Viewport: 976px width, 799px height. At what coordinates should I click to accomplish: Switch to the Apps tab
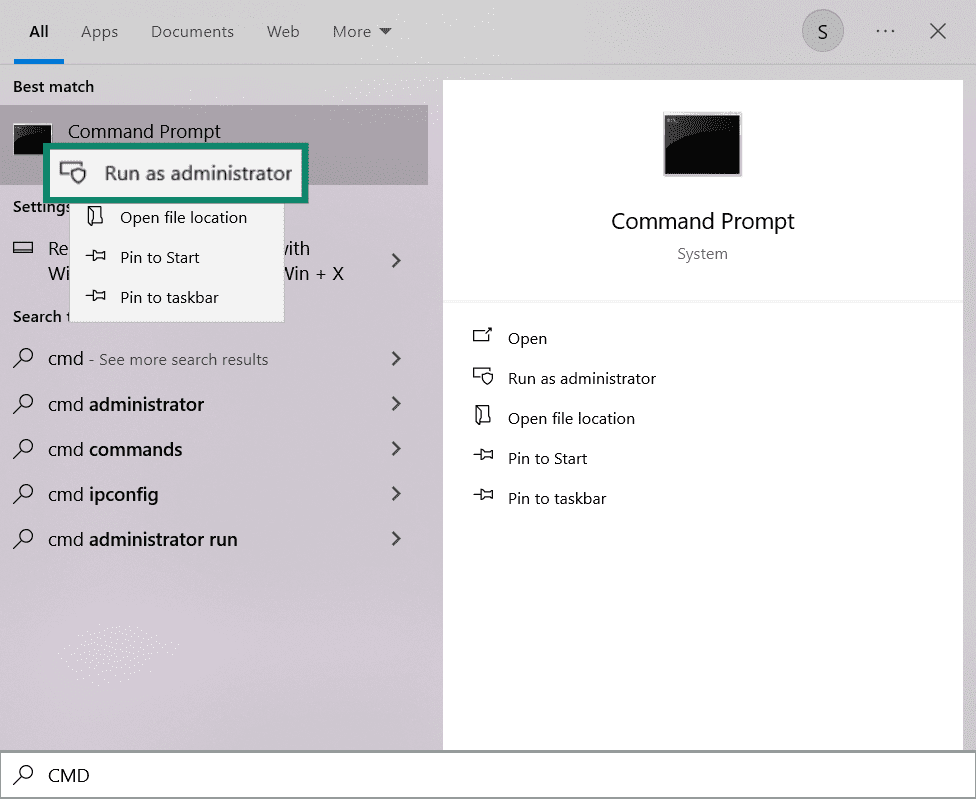pyautogui.click(x=99, y=31)
